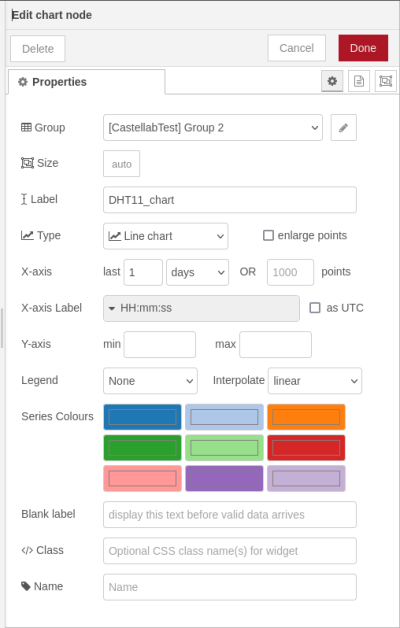Open the Group dropdown

(213, 128)
